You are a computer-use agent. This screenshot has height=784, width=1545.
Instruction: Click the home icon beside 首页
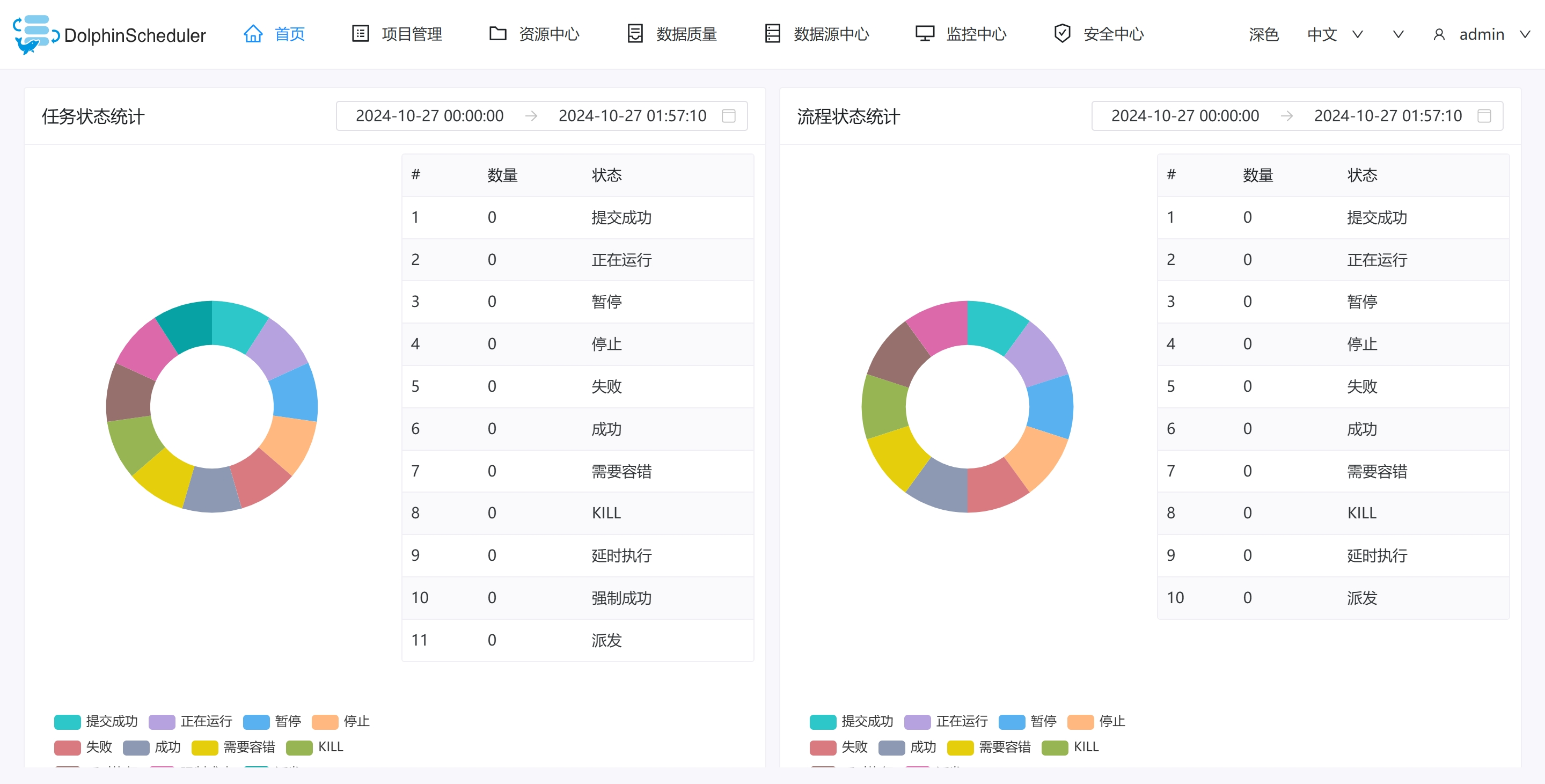pos(253,34)
